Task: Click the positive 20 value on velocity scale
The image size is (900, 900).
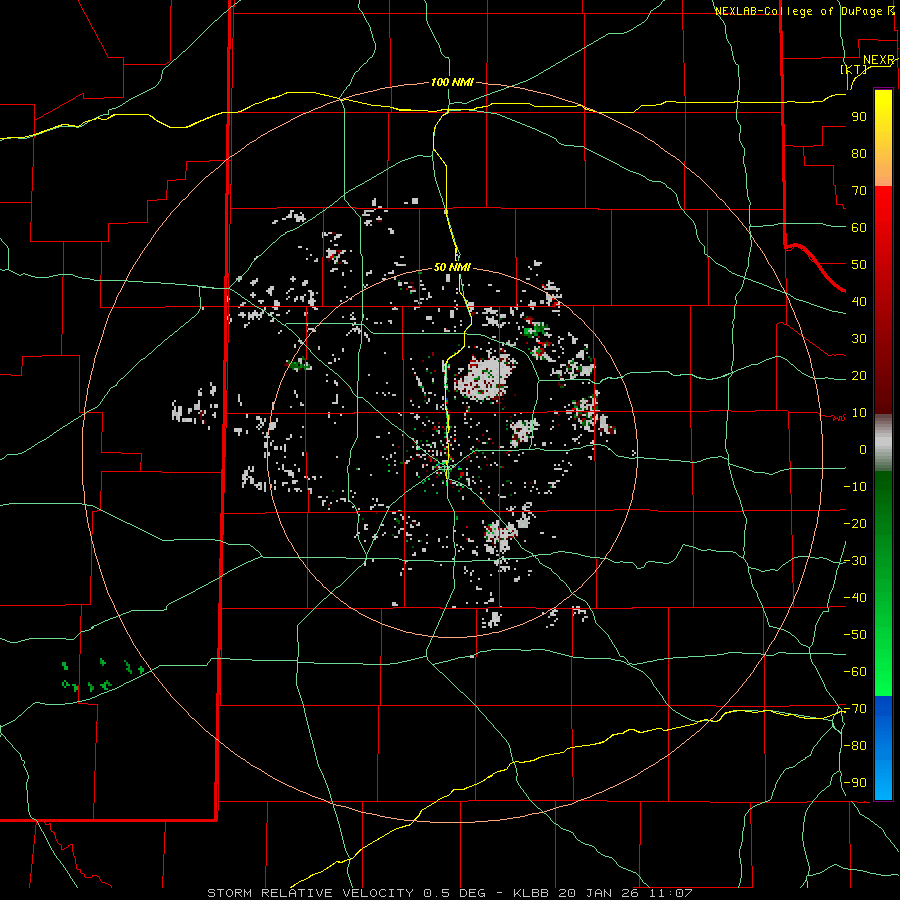Action: pyautogui.click(x=859, y=375)
